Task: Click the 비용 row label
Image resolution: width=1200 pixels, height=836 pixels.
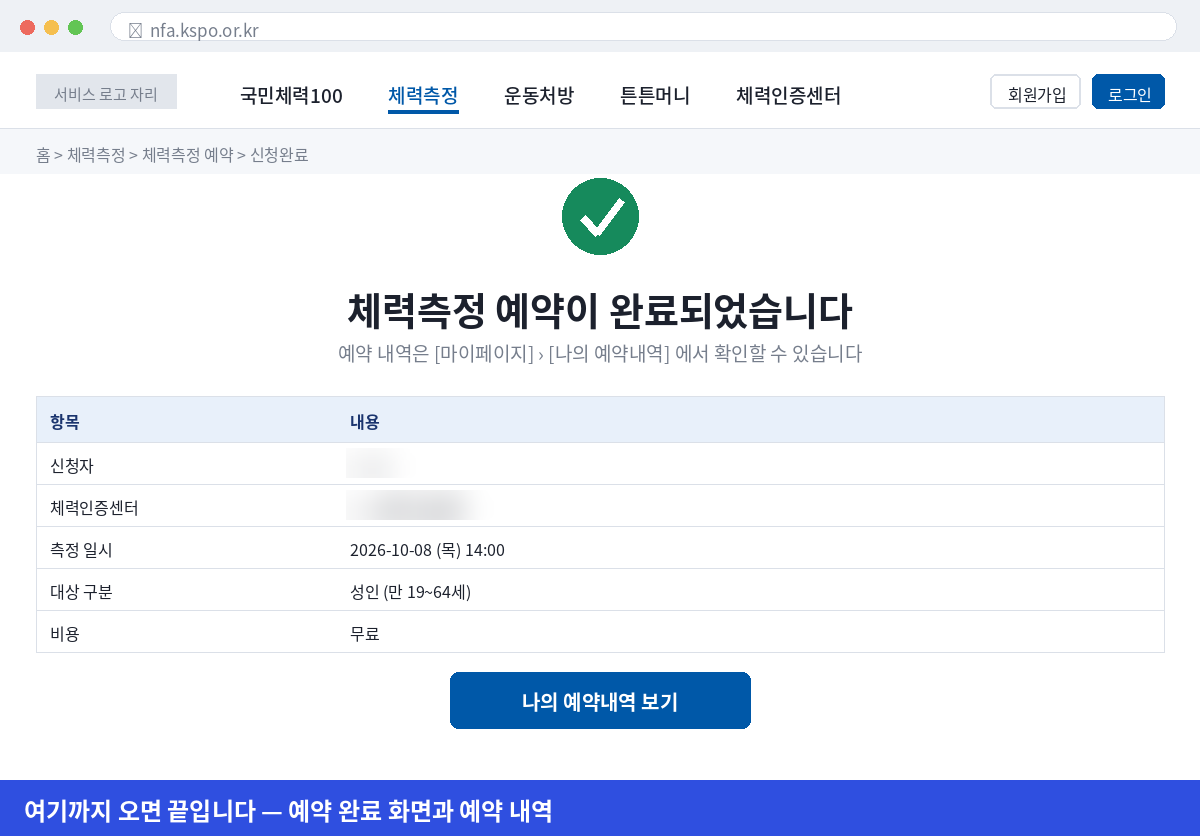Action: [x=65, y=634]
